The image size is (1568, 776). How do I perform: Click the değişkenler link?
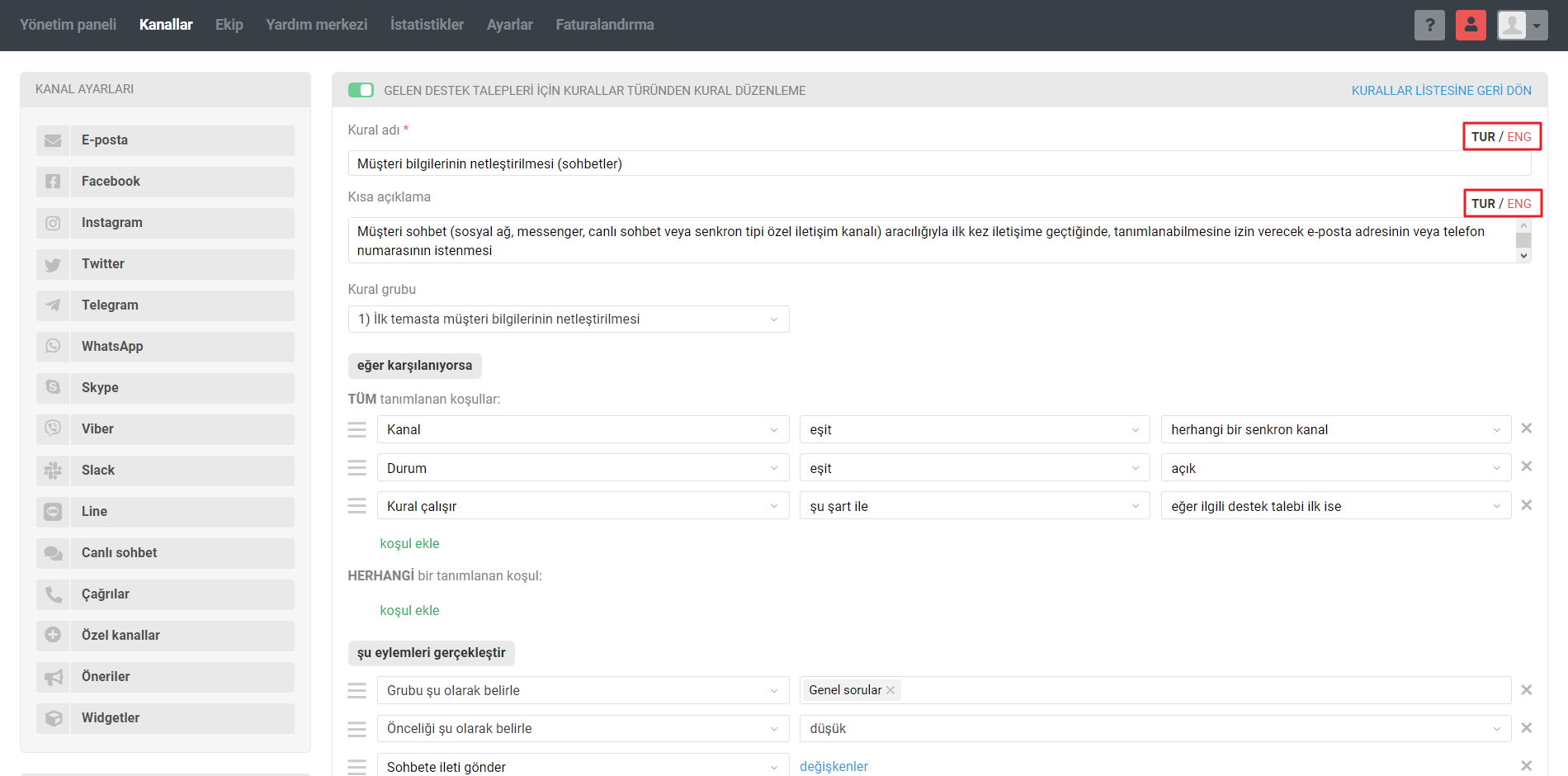(x=834, y=766)
